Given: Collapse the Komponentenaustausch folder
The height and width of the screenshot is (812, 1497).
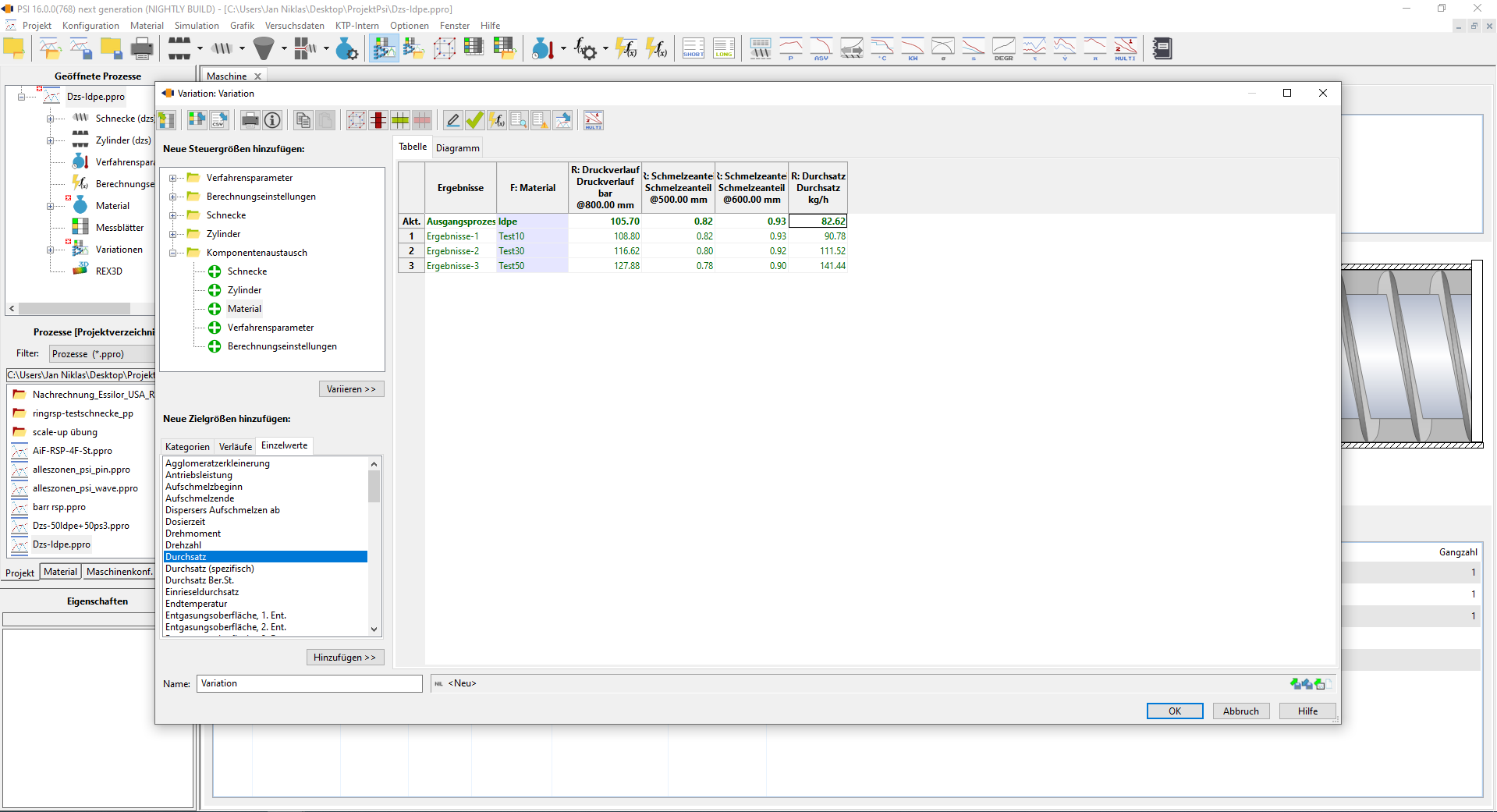Looking at the screenshot, I should tap(173, 253).
